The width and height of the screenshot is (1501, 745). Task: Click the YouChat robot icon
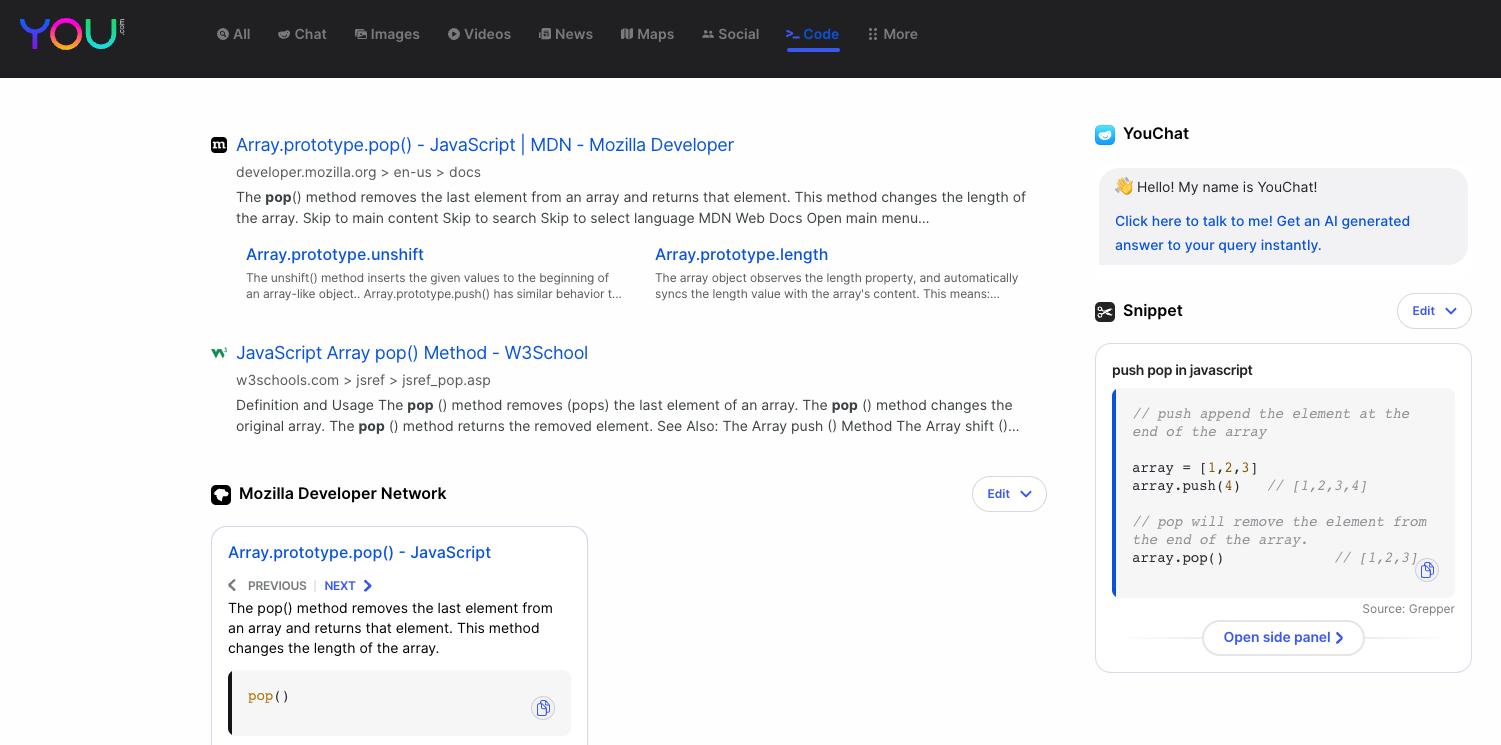pyautogui.click(x=1105, y=134)
